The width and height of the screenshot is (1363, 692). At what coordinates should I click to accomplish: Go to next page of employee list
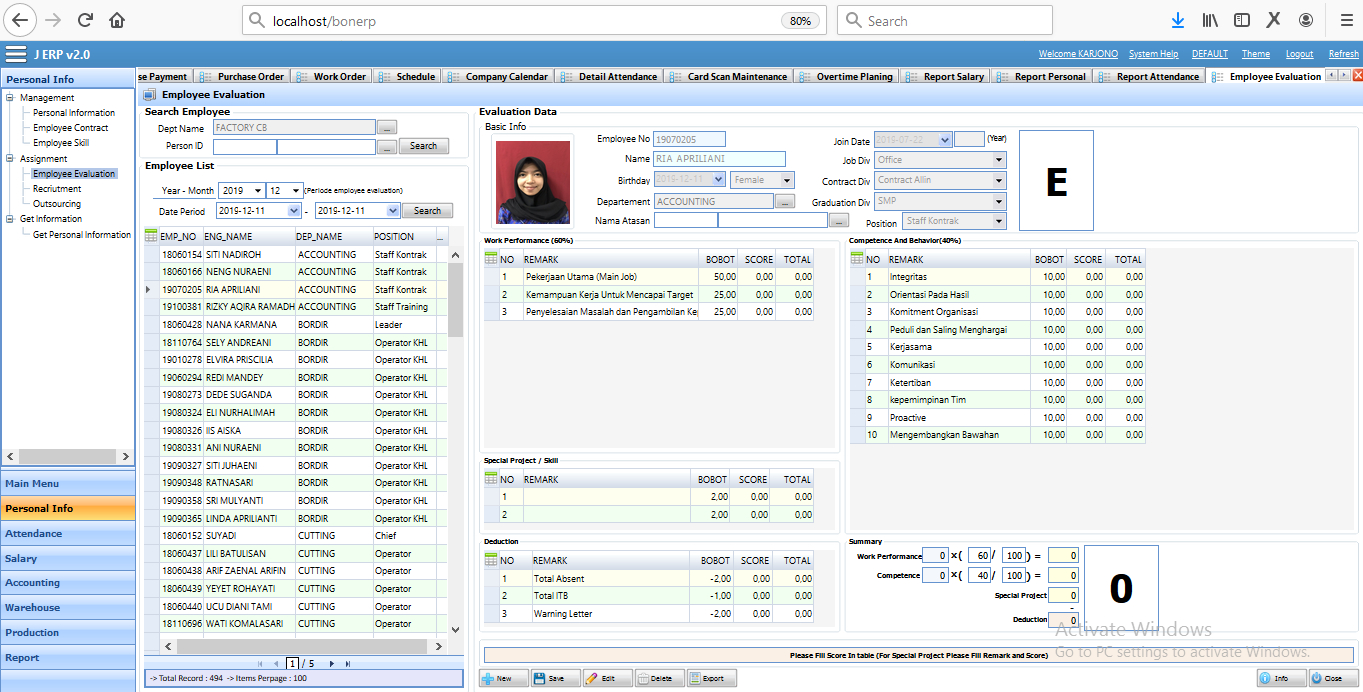tap(331, 663)
